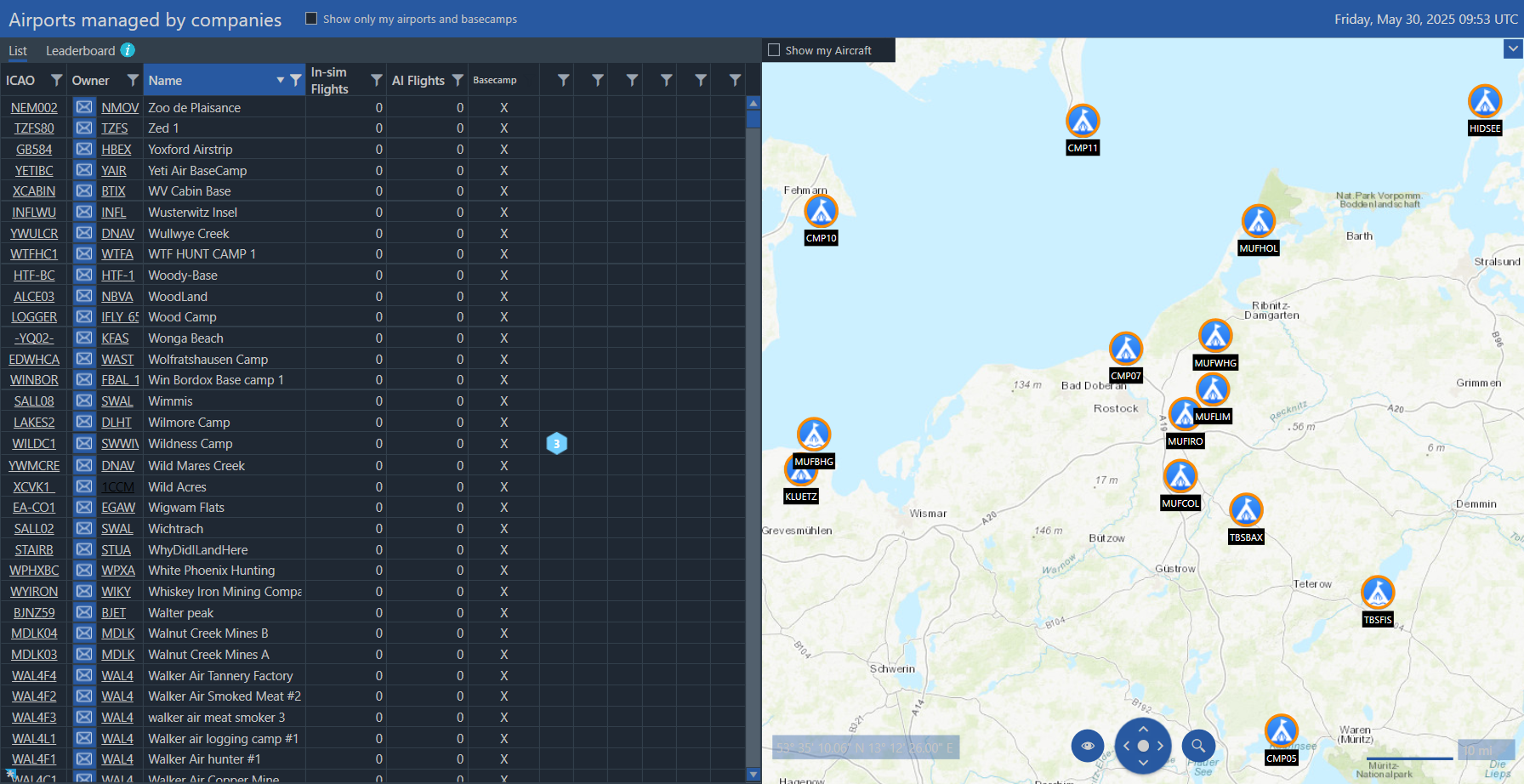Enable Show only my airports and basecamps
Screen dimensions: 1524x784
[x=311, y=19]
